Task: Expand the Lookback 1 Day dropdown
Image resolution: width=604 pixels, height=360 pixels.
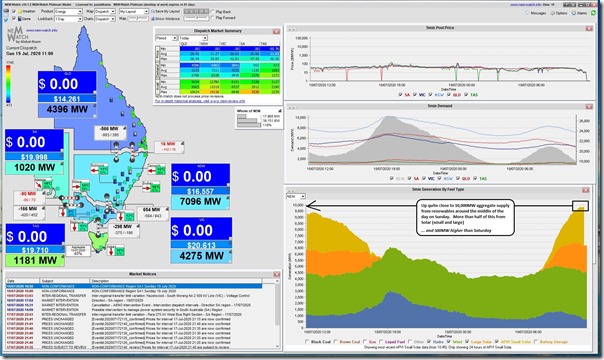Action: coord(69,18)
